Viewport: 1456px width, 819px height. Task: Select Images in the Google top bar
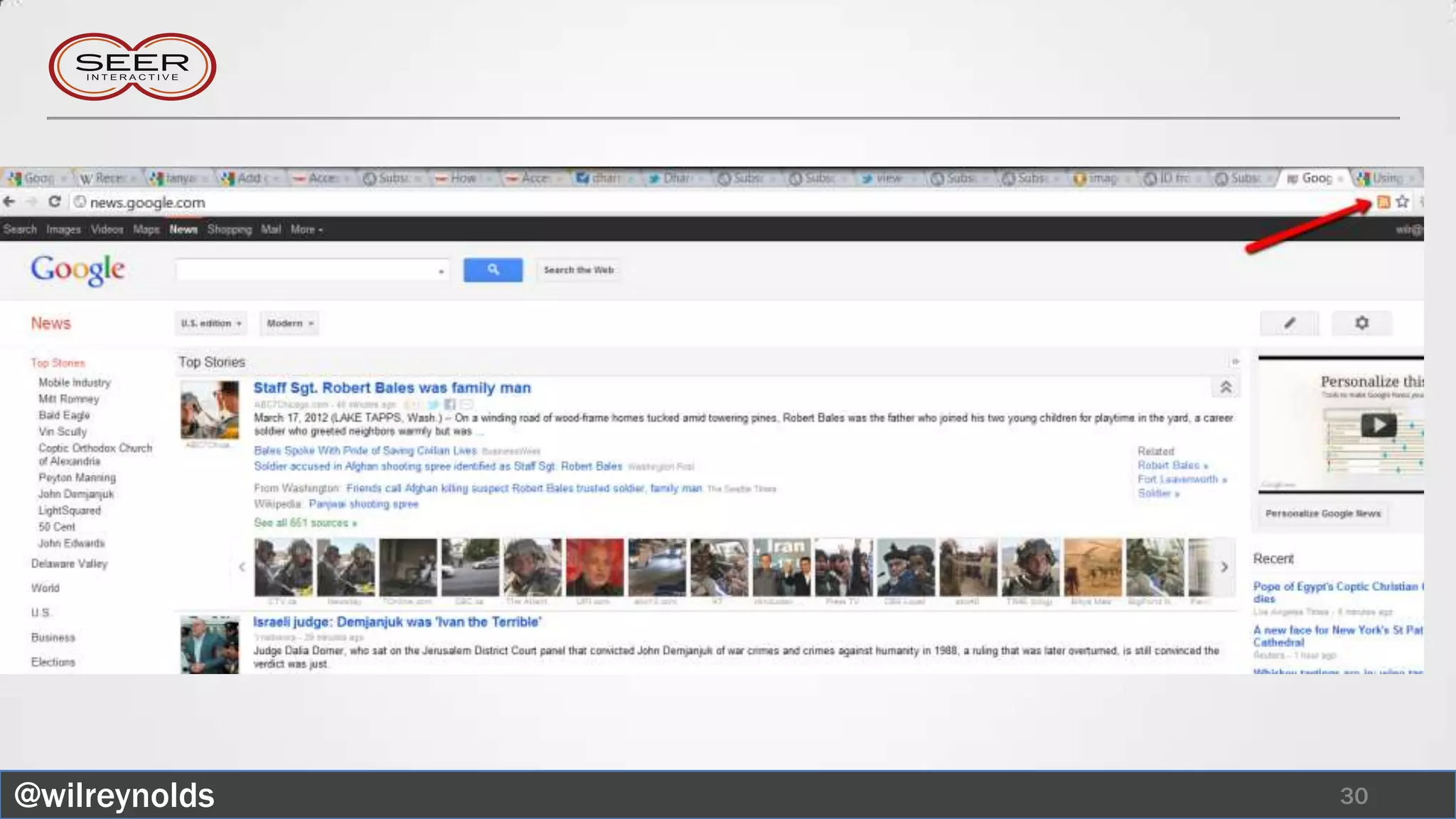[63, 230]
